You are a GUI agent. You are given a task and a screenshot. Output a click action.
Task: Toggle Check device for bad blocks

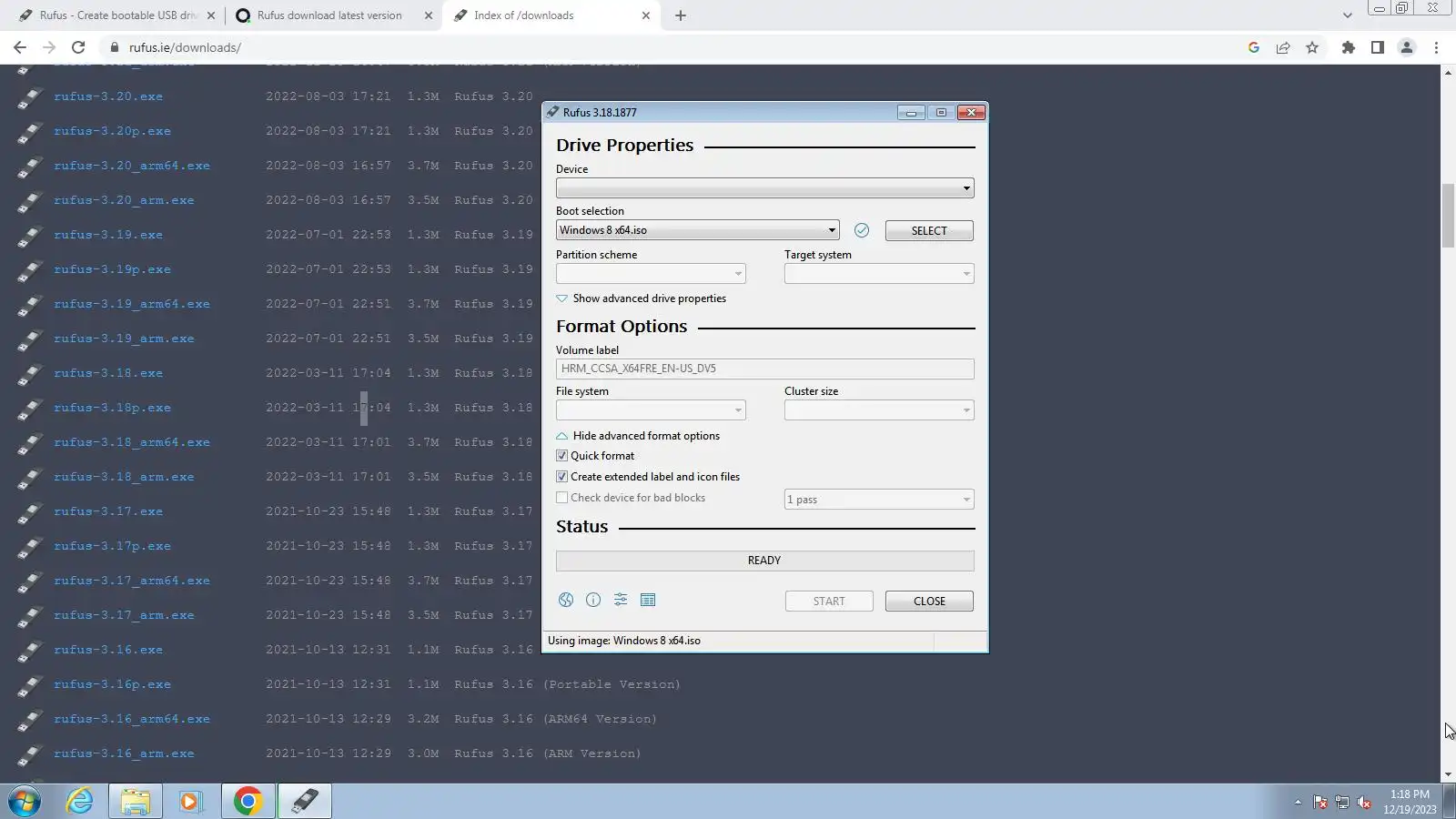coord(562,498)
